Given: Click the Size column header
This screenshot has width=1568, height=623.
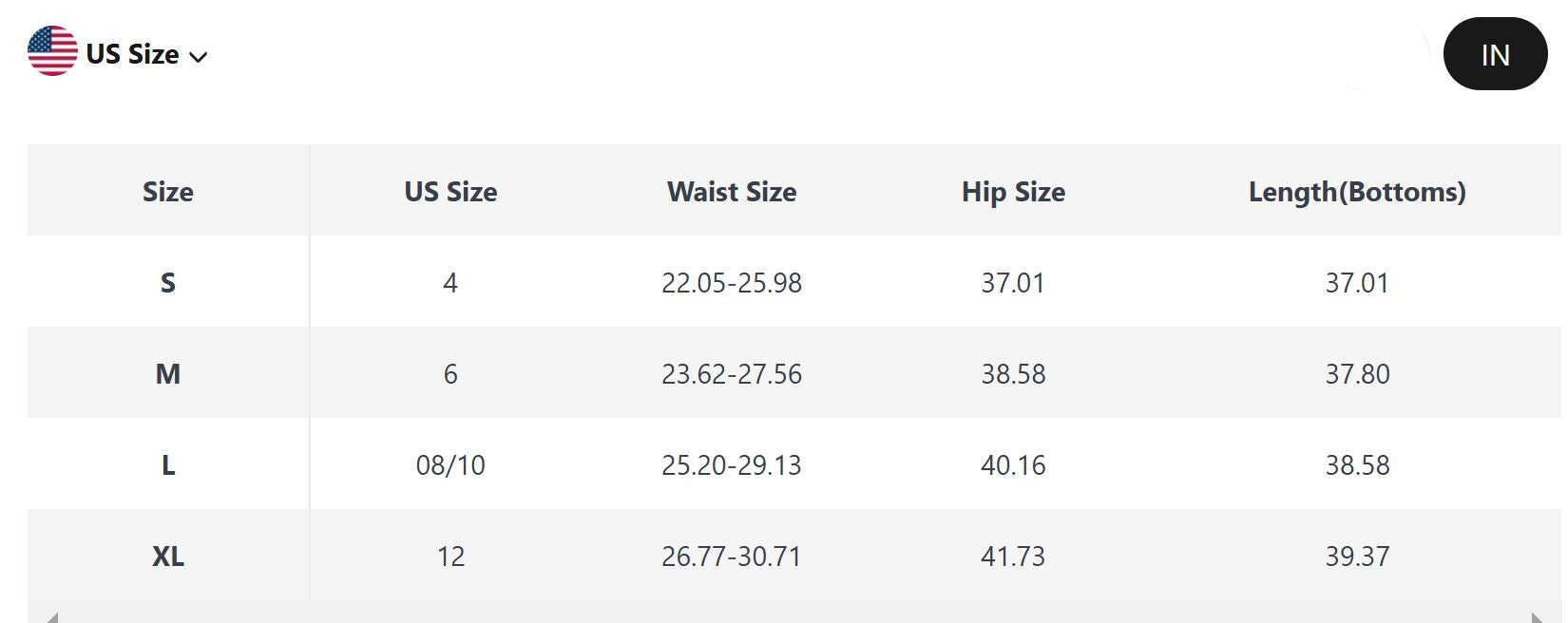Looking at the screenshot, I should tap(168, 192).
